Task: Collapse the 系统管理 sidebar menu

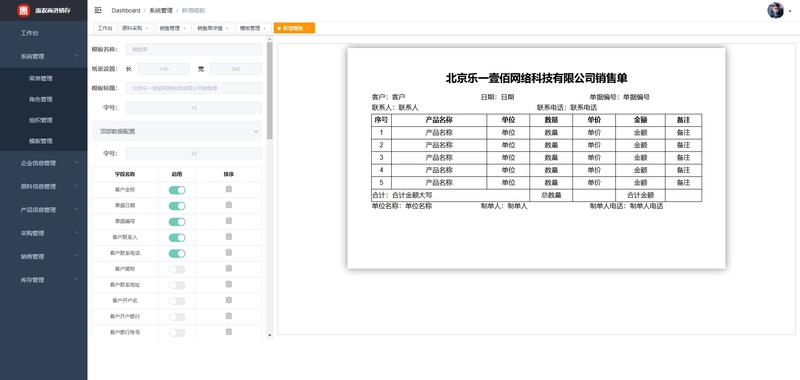Action: 43,56
